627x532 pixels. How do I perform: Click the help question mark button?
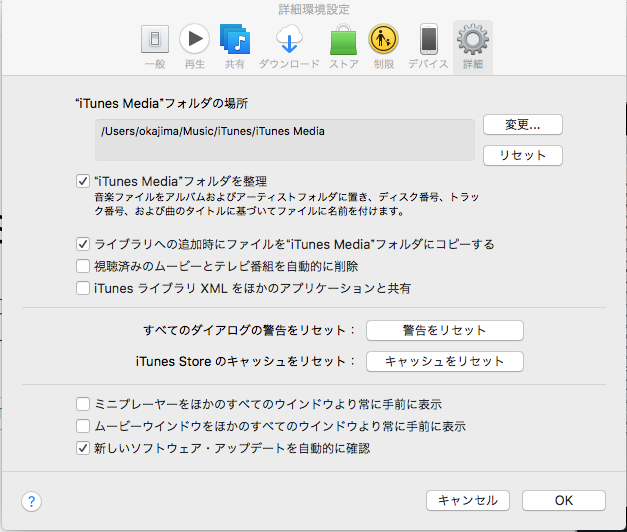tap(32, 501)
